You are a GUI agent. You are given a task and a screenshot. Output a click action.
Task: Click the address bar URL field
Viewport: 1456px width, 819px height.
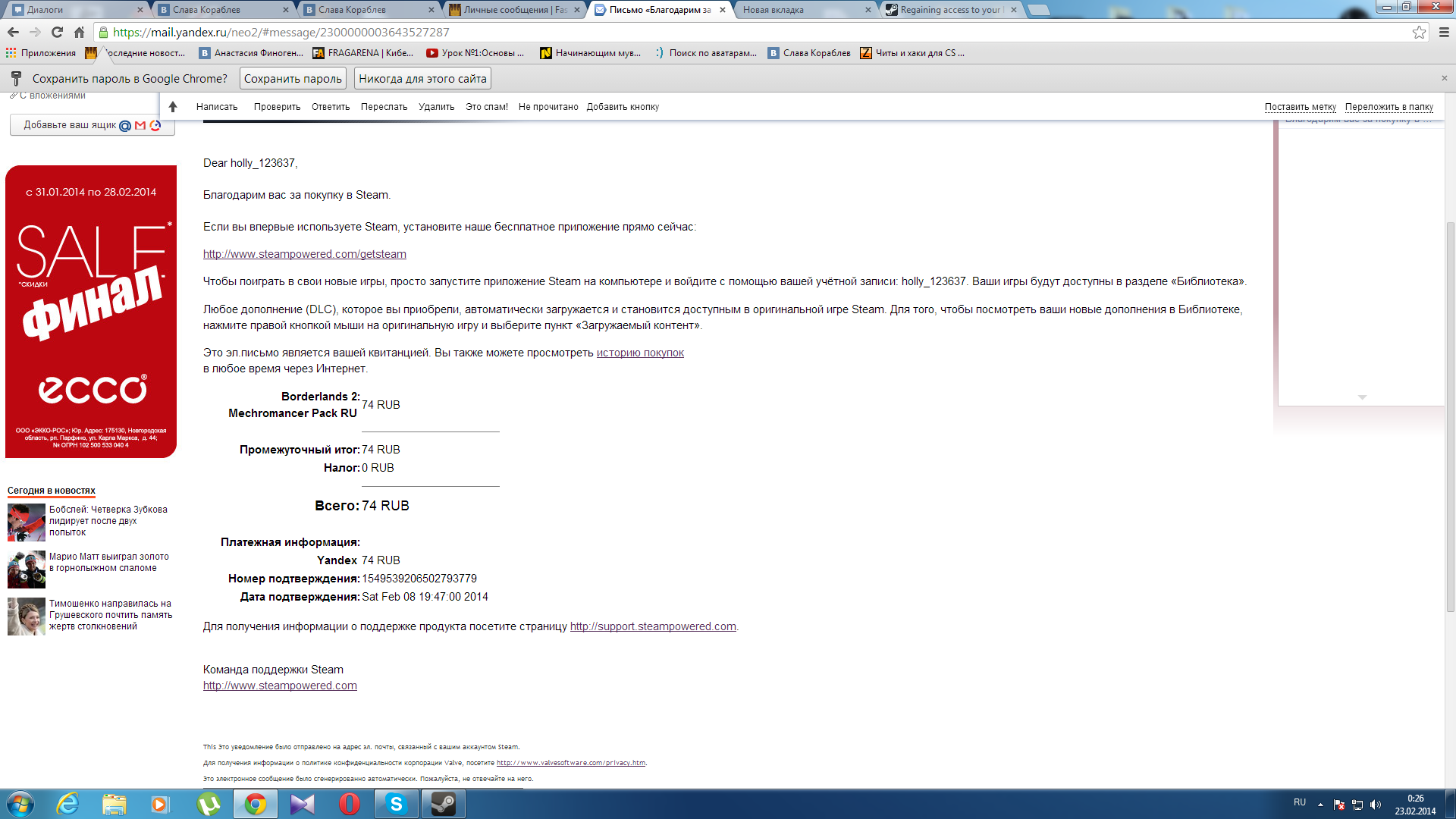(758, 32)
